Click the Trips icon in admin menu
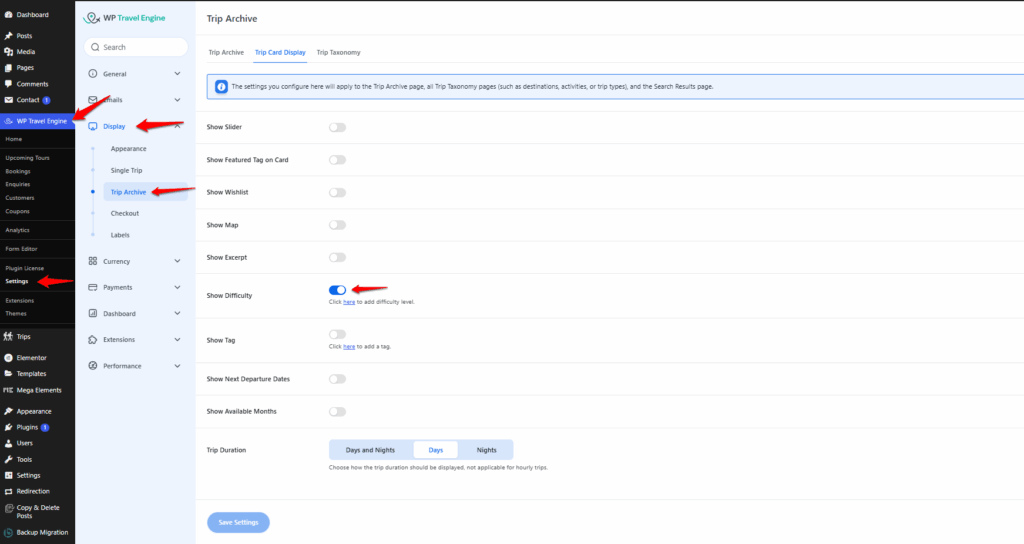This screenshot has width=1024, height=544. coord(8,336)
